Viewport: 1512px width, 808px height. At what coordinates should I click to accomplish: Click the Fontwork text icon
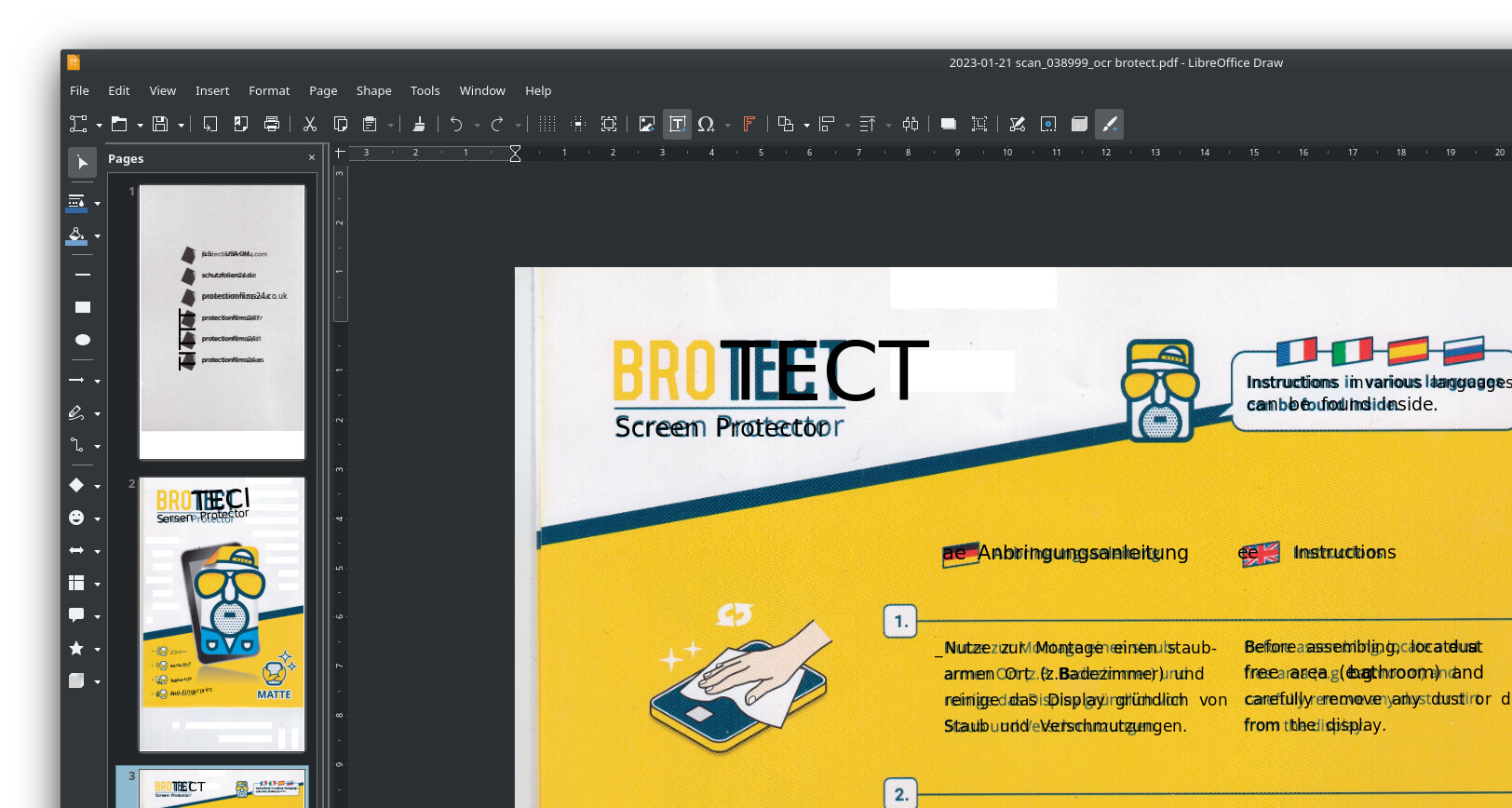749,124
